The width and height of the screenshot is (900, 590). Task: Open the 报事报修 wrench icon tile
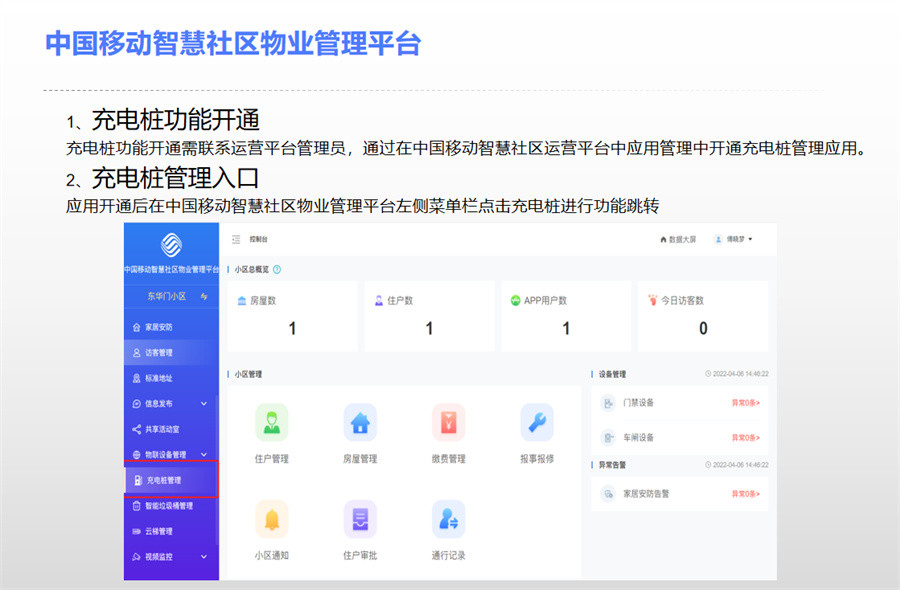[537, 422]
